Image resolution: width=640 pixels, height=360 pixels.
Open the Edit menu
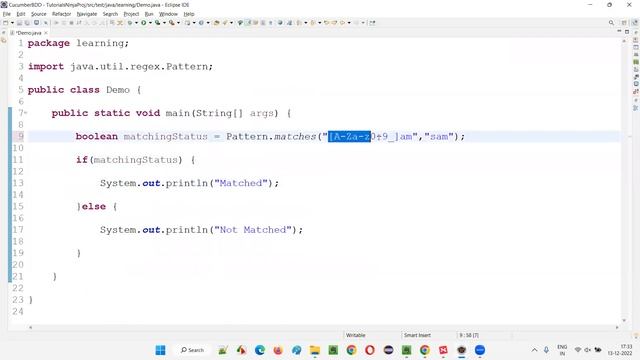tap(21, 14)
